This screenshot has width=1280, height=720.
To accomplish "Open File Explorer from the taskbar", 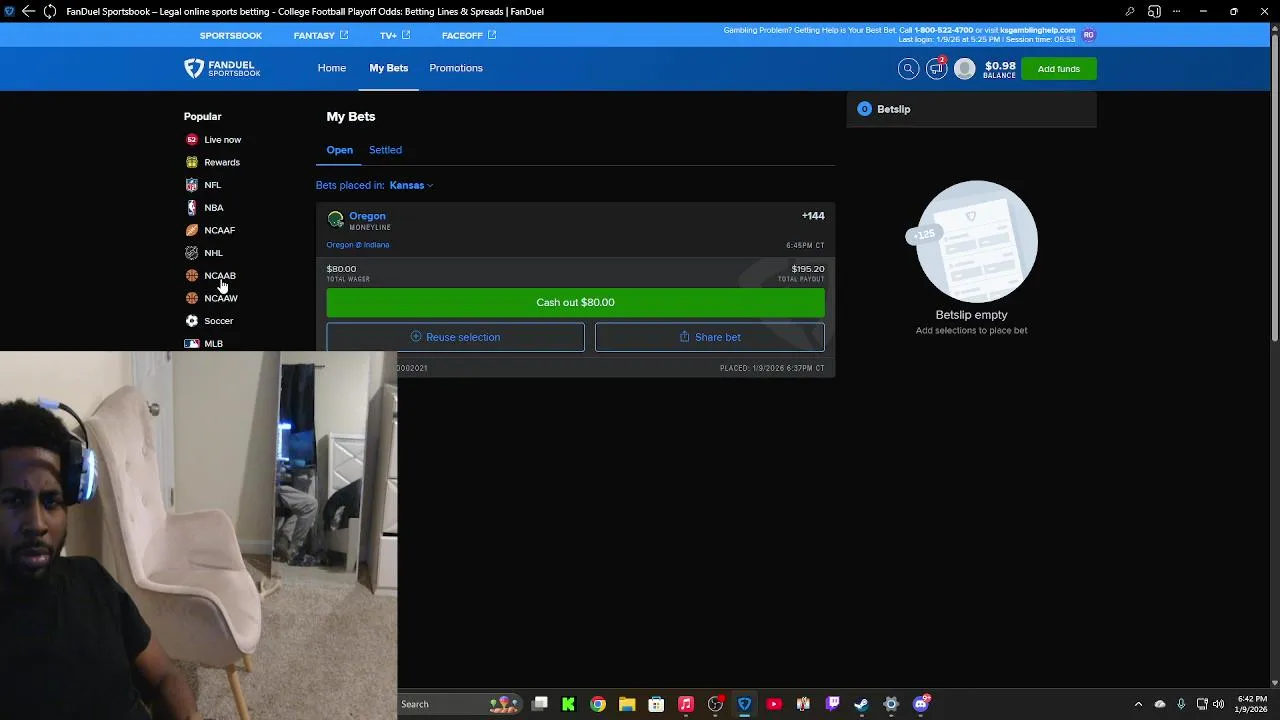I will 627,704.
